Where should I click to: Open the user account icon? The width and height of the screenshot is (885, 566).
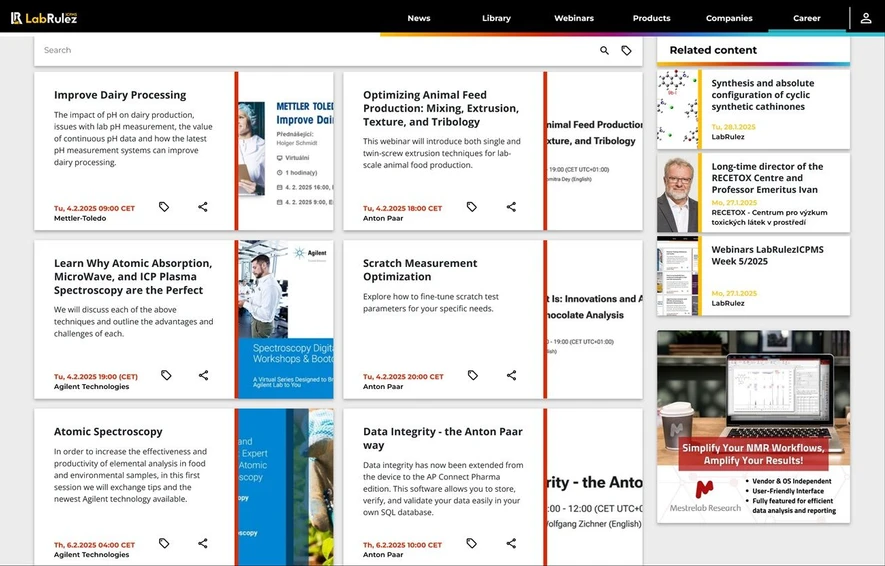866,18
